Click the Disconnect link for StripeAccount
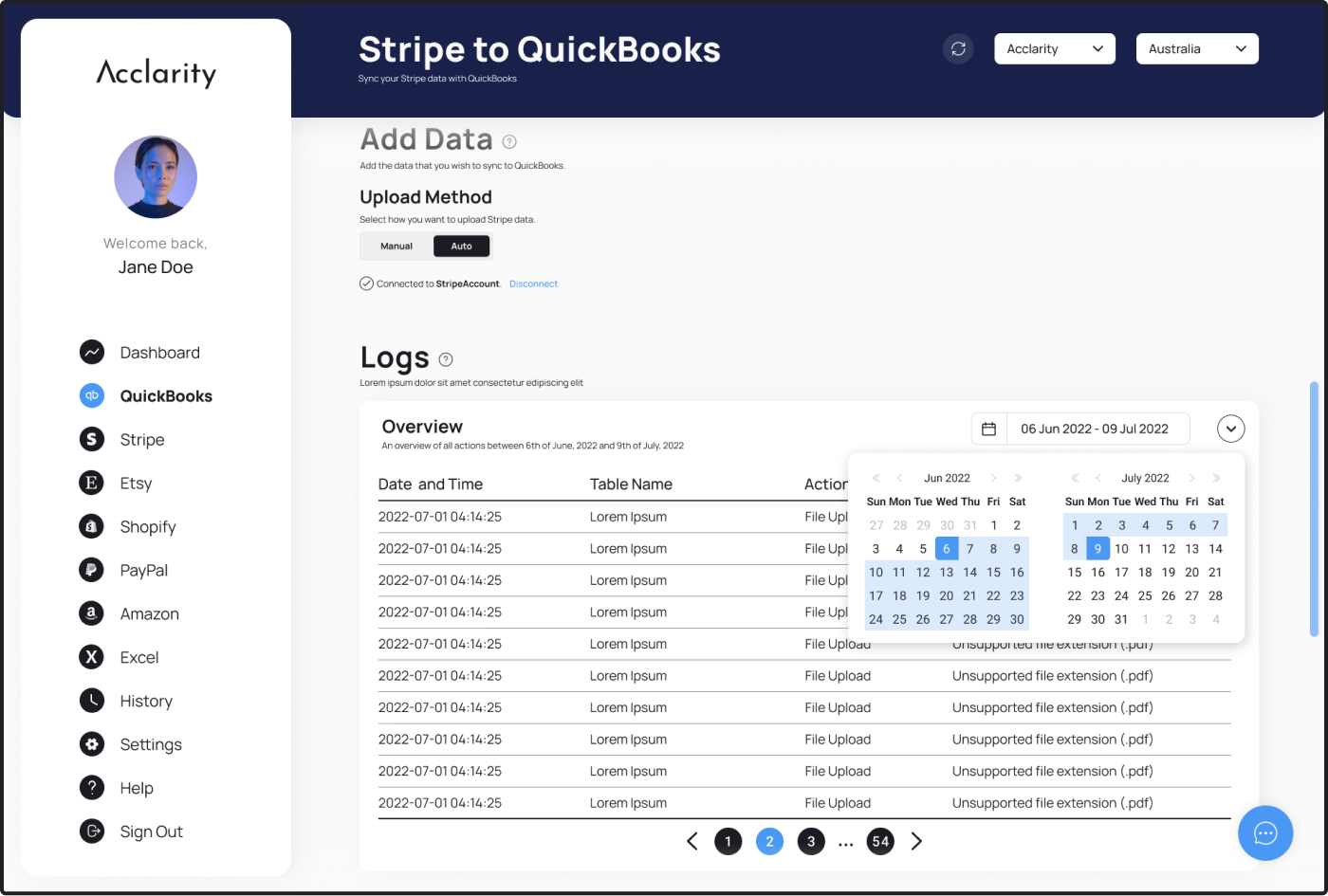The image size is (1328, 896). point(533,283)
